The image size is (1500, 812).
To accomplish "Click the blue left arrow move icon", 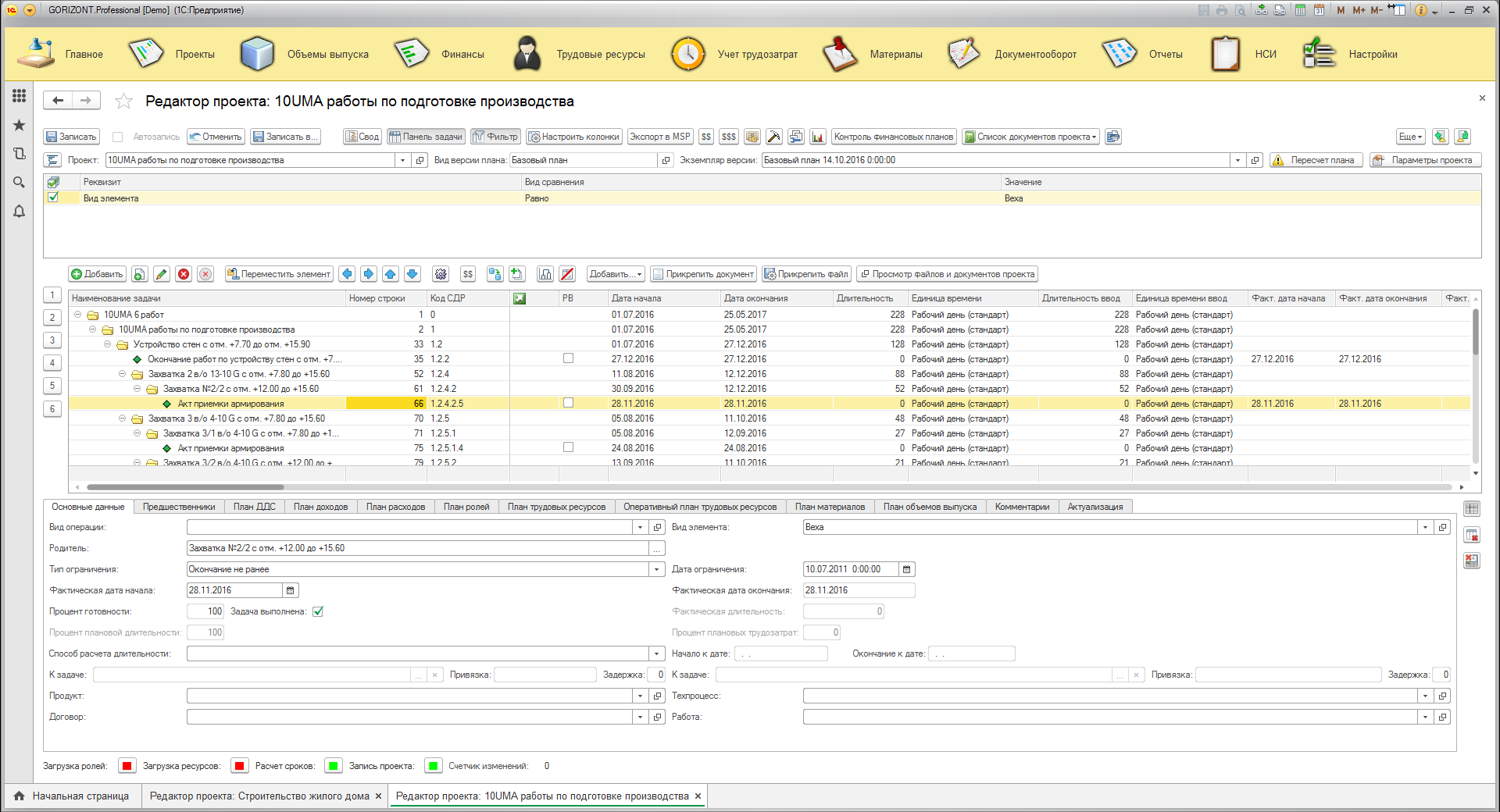I will (x=348, y=274).
